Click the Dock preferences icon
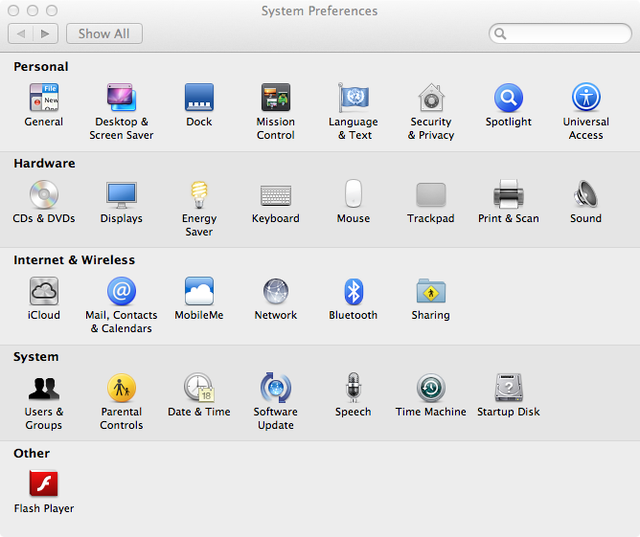The image size is (640, 537). [199, 98]
